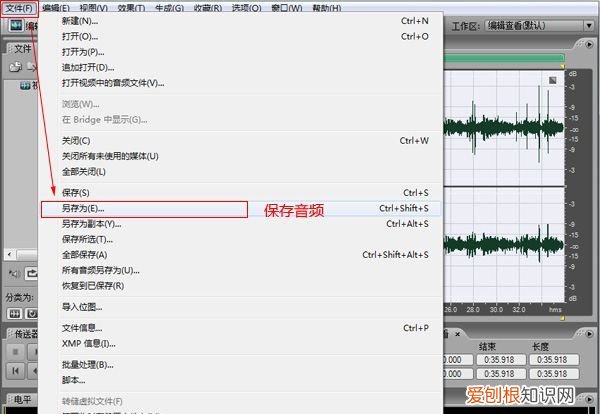Choose 新建(N)... from File menu
This screenshot has height=414, width=600.
pos(241,21)
